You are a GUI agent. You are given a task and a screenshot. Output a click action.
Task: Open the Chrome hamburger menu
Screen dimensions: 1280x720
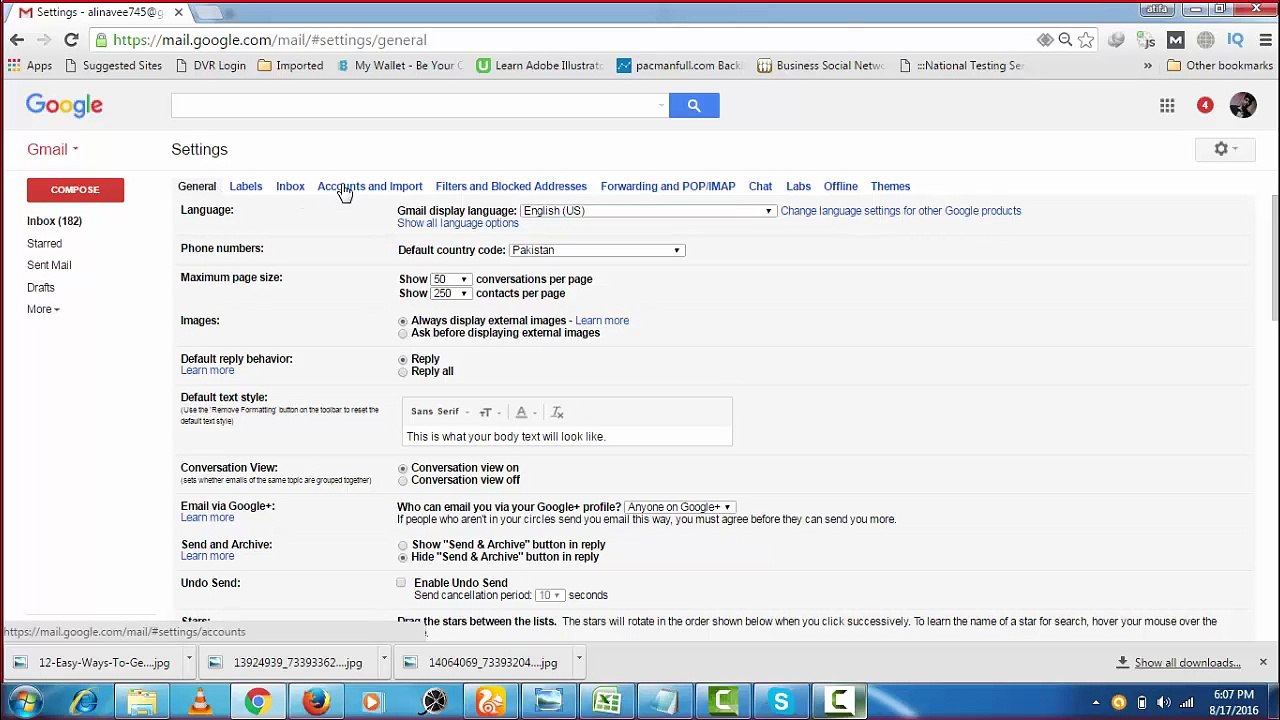pos(1266,40)
